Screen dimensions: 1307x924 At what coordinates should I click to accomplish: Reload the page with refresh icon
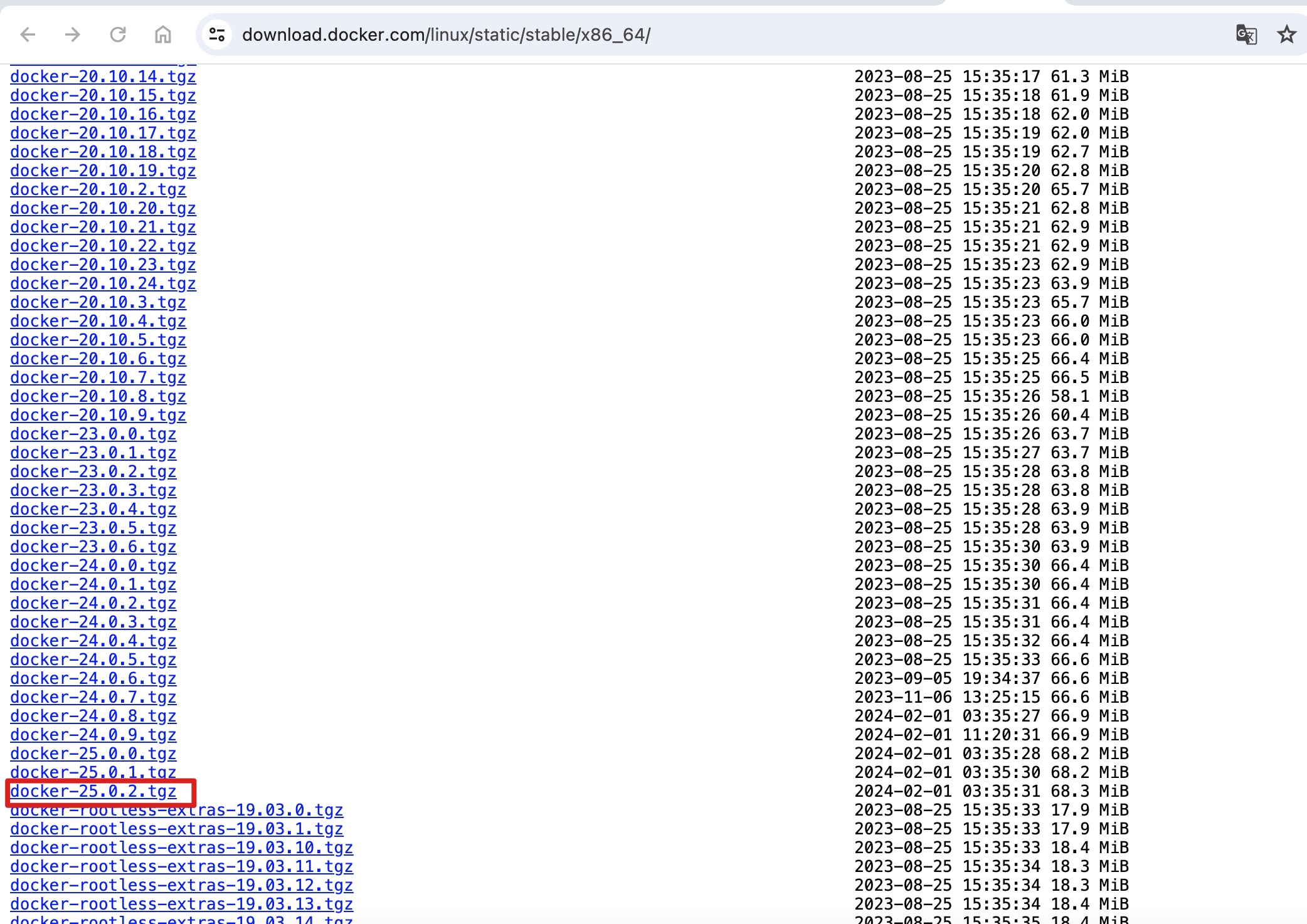[118, 34]
